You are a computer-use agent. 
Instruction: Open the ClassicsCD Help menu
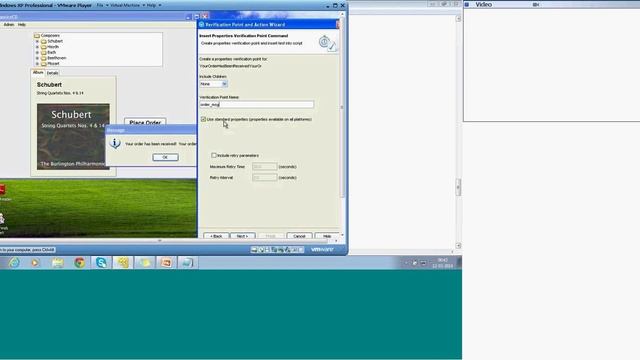(x=22, y=25)
